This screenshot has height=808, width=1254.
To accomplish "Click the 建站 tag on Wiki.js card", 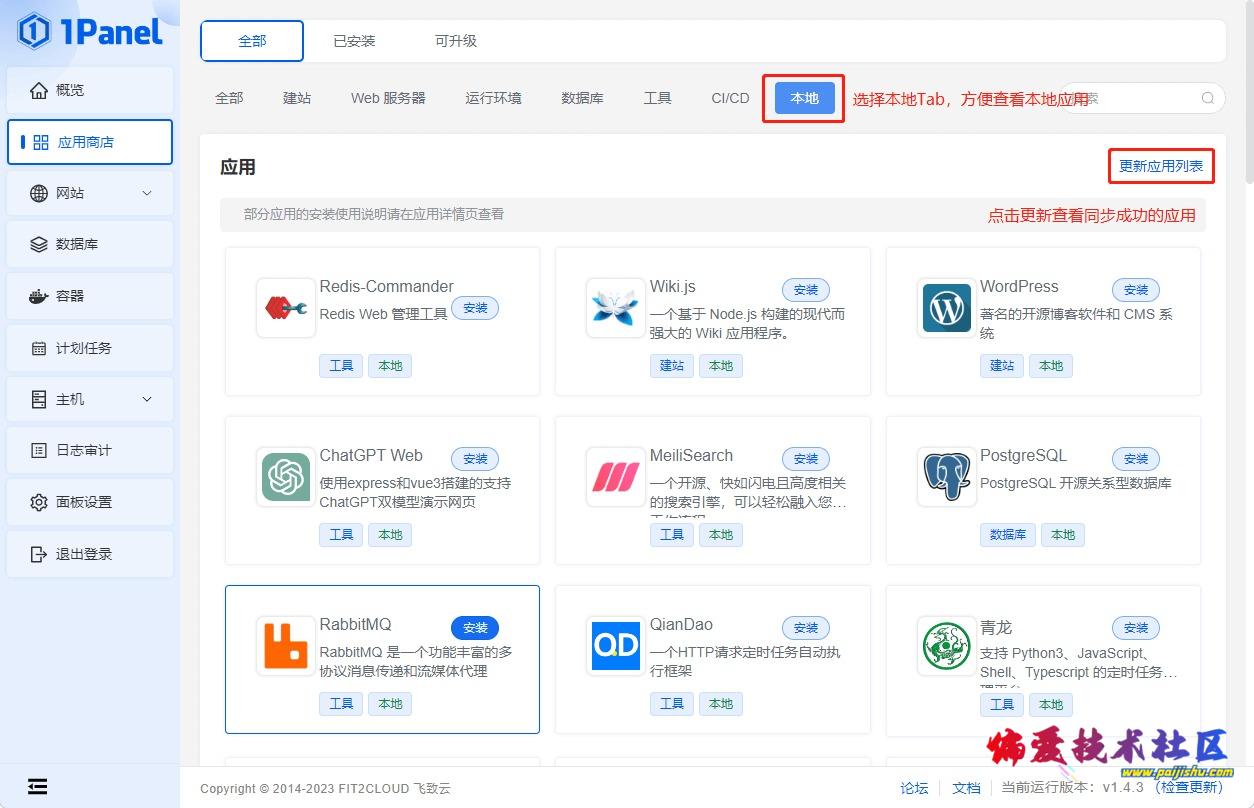I will tap(672, 366).
